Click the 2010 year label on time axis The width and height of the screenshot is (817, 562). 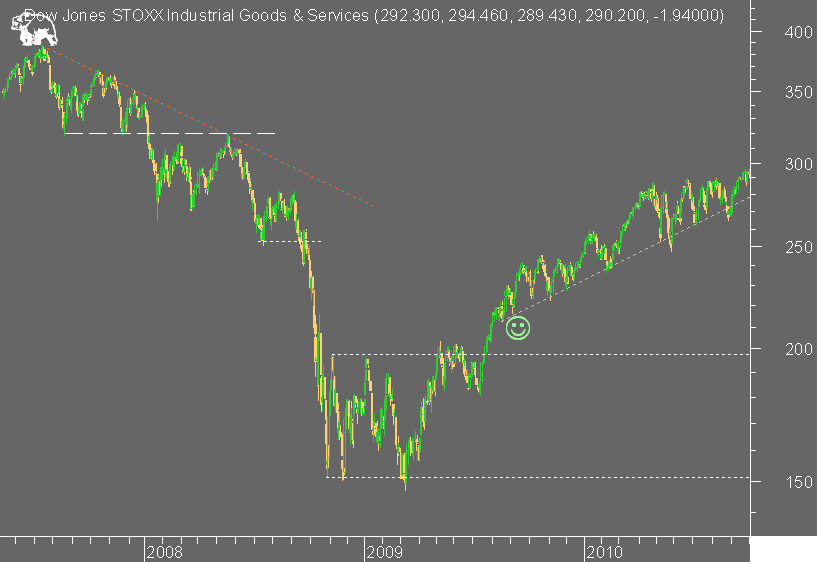tap(604, 552)
